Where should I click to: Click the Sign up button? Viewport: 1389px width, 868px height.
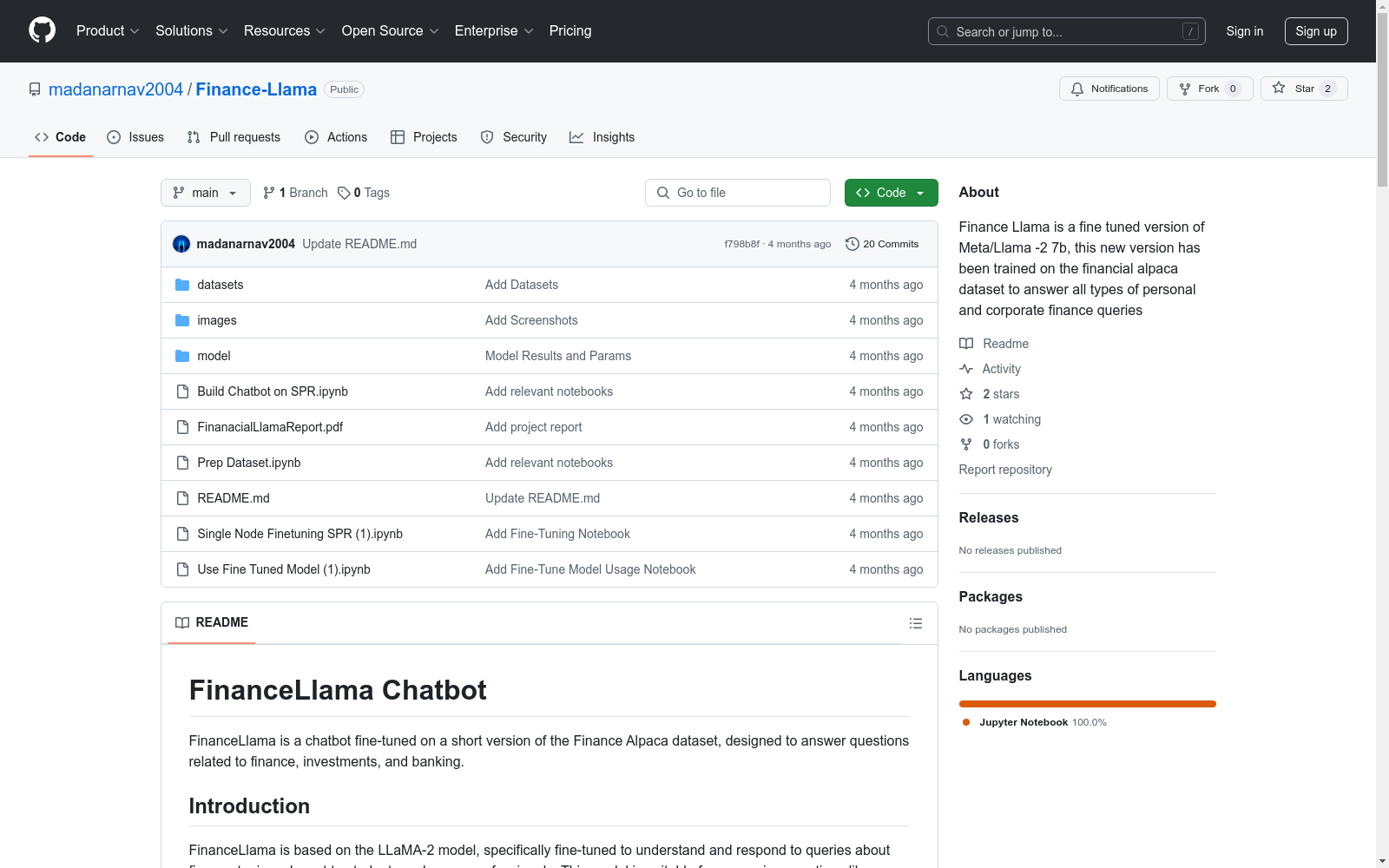pyautogui.click(x=1316, y=31)
